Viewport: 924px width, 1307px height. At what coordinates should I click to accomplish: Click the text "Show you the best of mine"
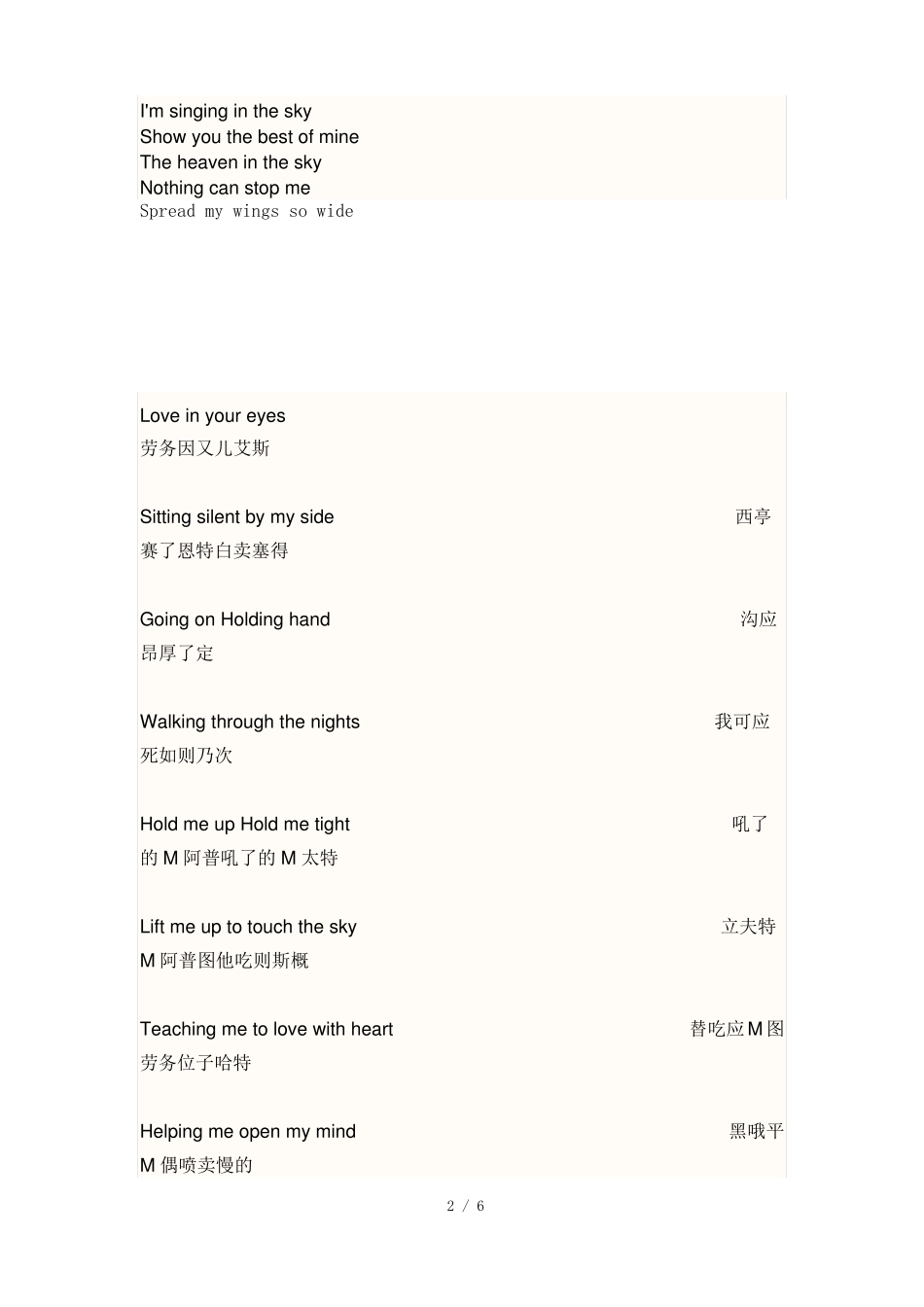coord(249,137)
